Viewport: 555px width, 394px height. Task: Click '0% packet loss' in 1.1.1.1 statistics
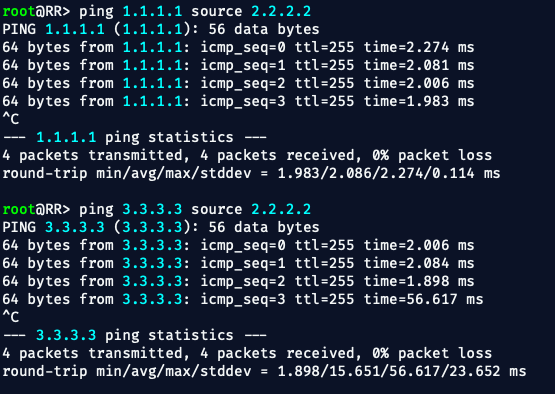click(432, 155)
